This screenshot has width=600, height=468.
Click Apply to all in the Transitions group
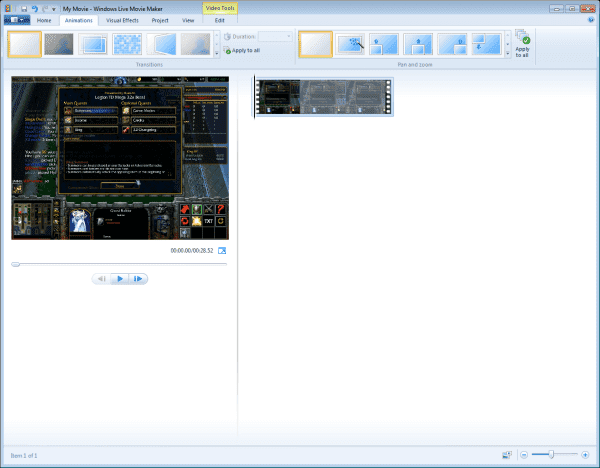tap(242, 51)
